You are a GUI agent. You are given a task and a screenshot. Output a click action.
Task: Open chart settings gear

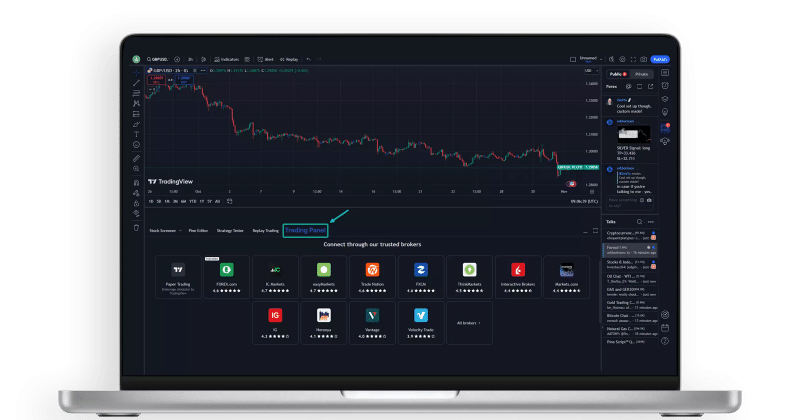coord(622,59)
